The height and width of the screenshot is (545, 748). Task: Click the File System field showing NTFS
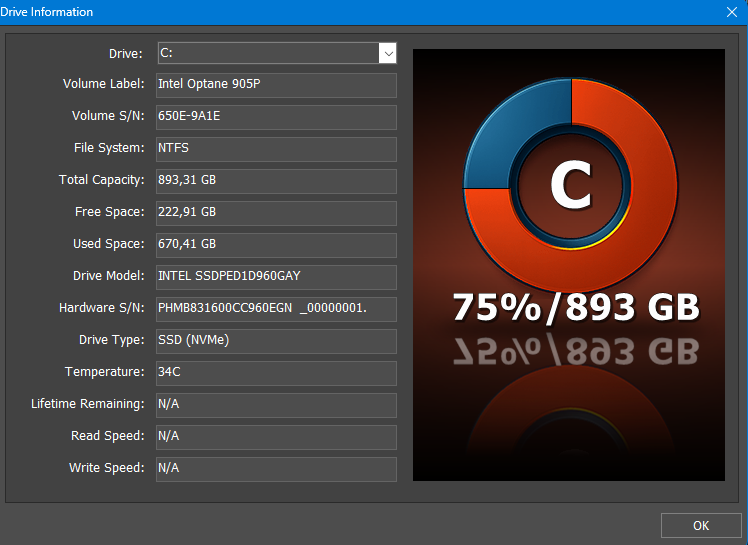click(x=276, y=149)
